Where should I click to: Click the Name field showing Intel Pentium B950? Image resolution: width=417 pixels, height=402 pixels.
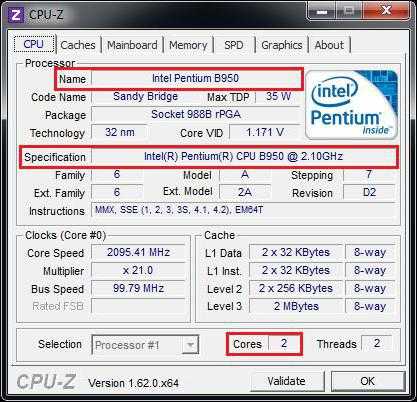point(195,78)
